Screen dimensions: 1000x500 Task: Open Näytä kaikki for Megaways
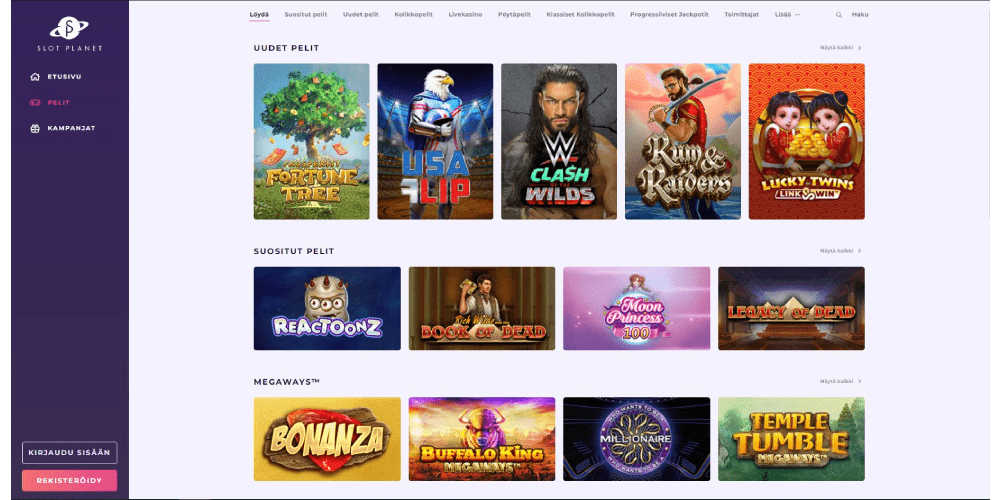coord(841,381)
